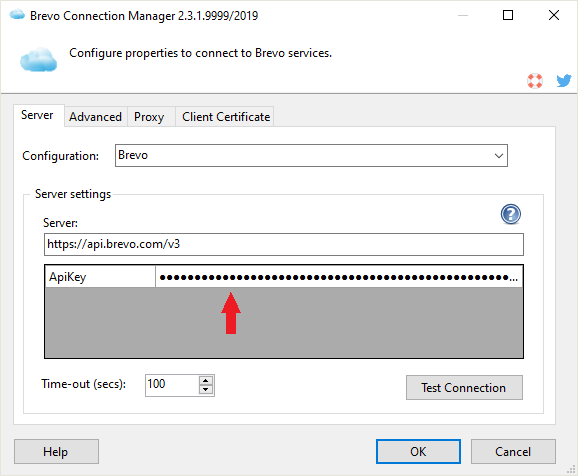This screenshot has width=578, height=476.
Task: Decrease time-out with the down spinner
Action: coord(206,390)
